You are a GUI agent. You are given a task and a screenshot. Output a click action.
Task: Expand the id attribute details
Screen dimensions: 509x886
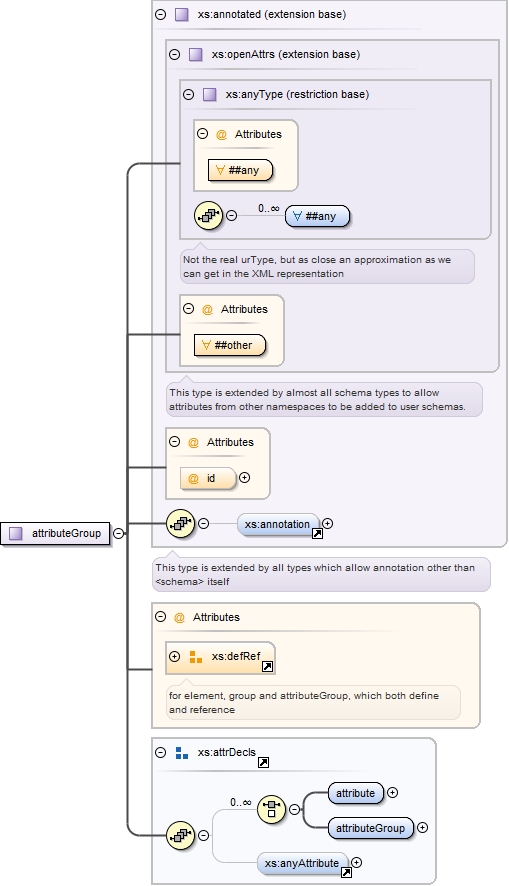click(x=244, y=477)
